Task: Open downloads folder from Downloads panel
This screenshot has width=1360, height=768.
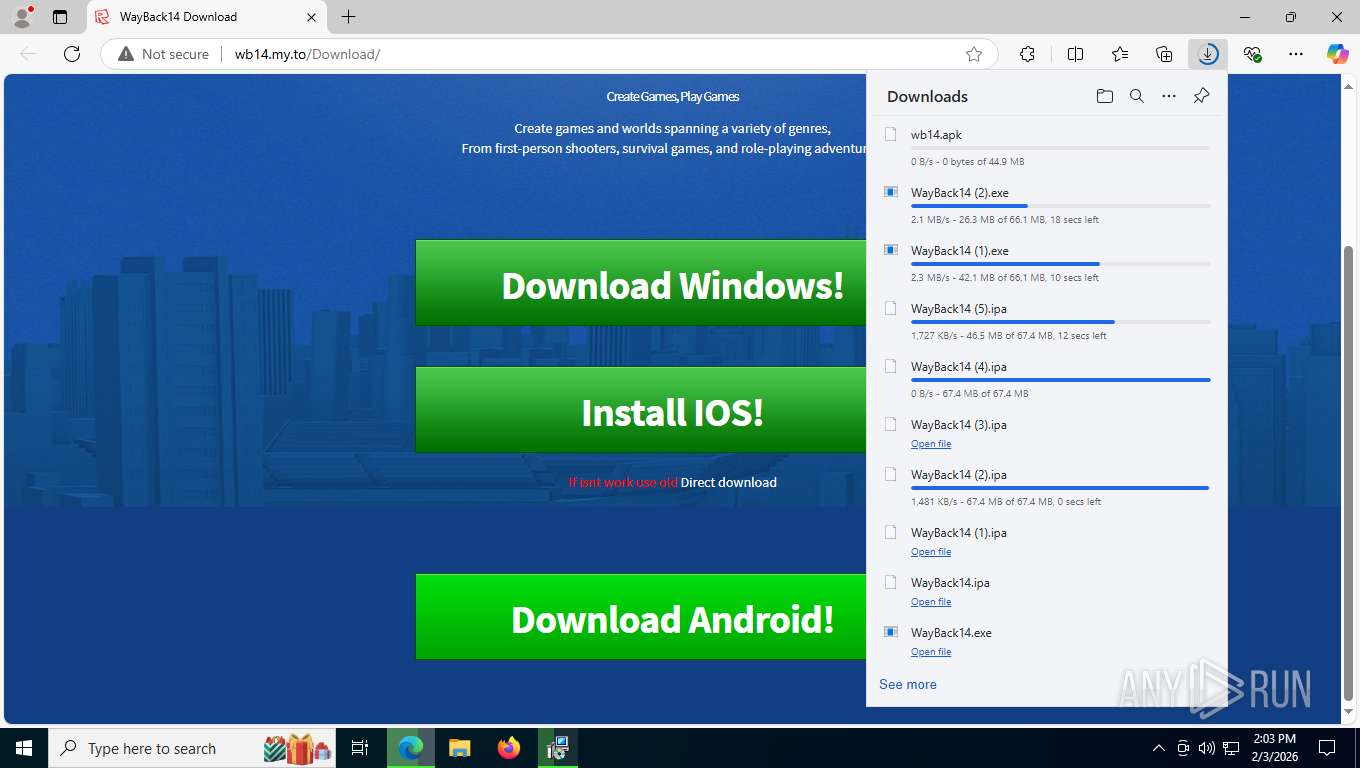Action: 1104,96
